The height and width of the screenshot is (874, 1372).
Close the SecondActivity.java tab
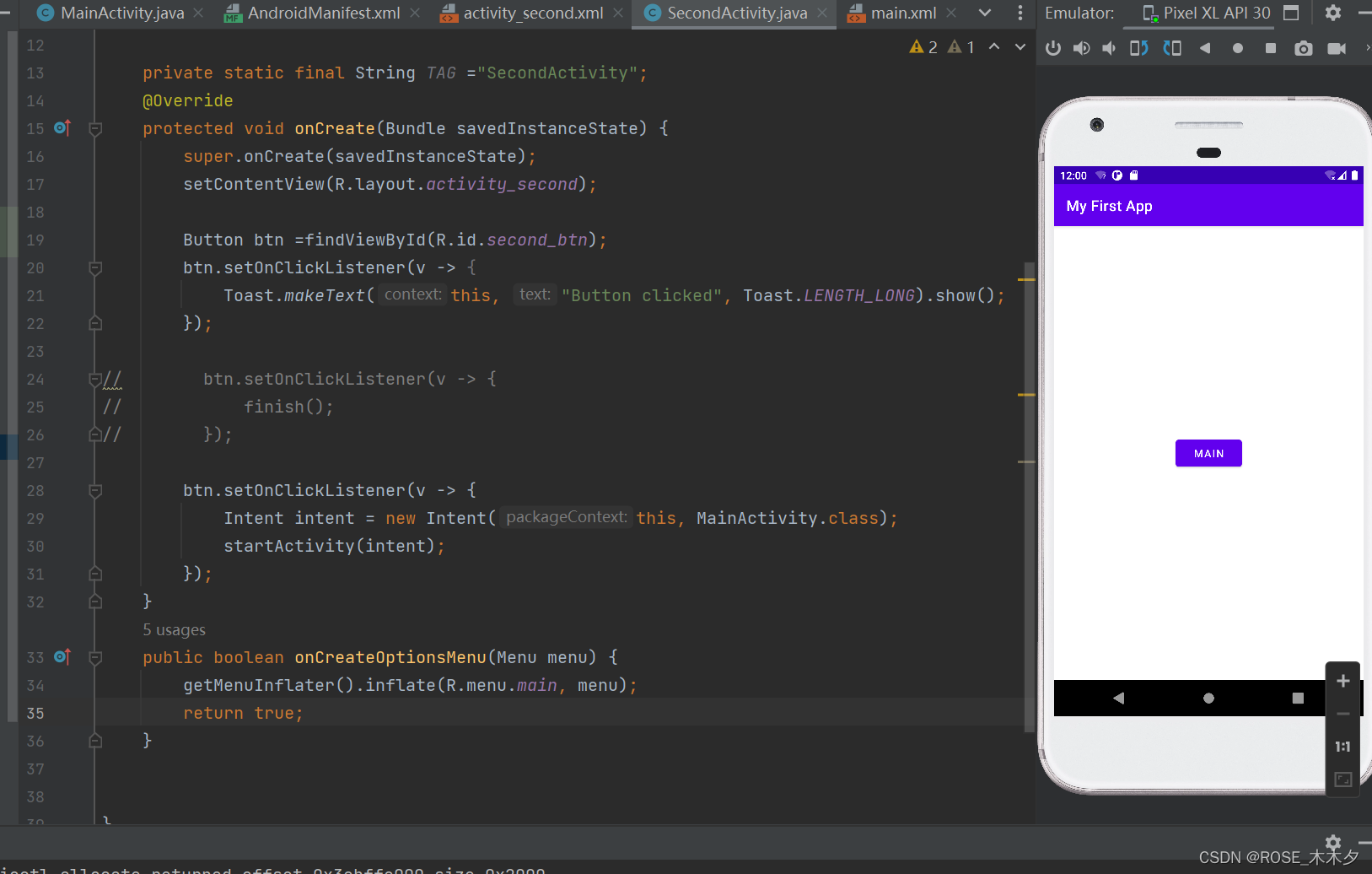(822, 13)
